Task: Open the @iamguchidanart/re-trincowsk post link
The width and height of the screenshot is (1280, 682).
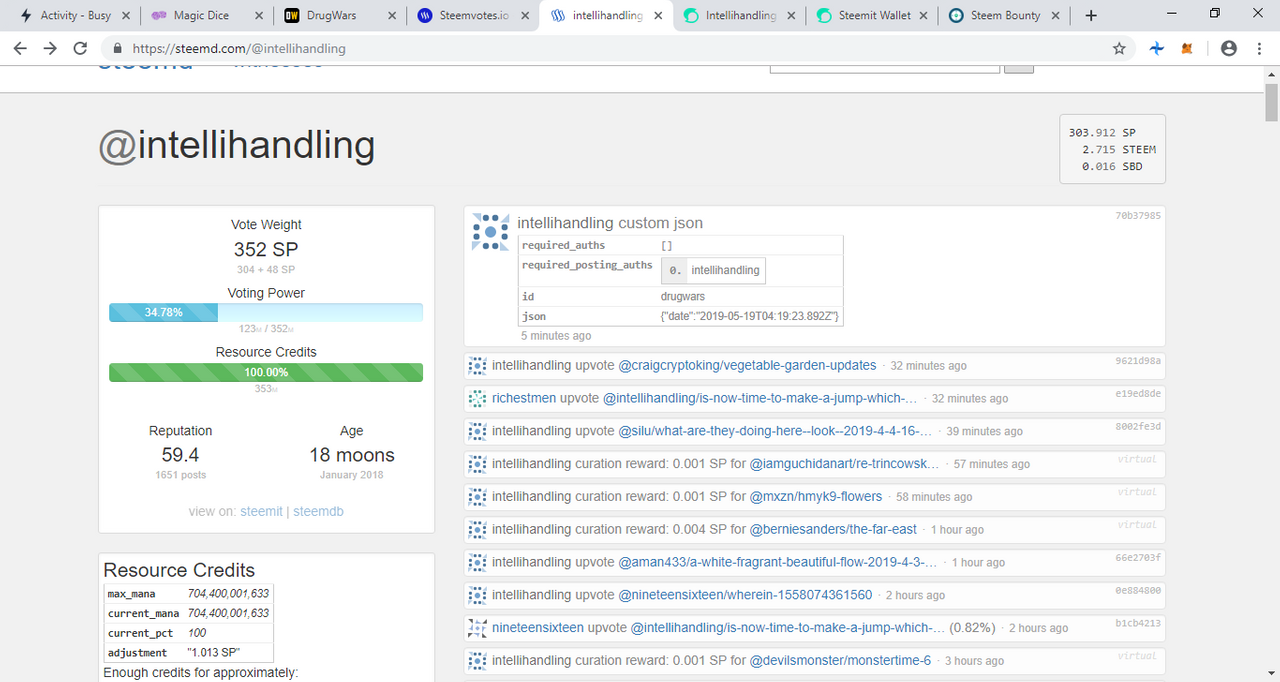Action: click(844, 463)
